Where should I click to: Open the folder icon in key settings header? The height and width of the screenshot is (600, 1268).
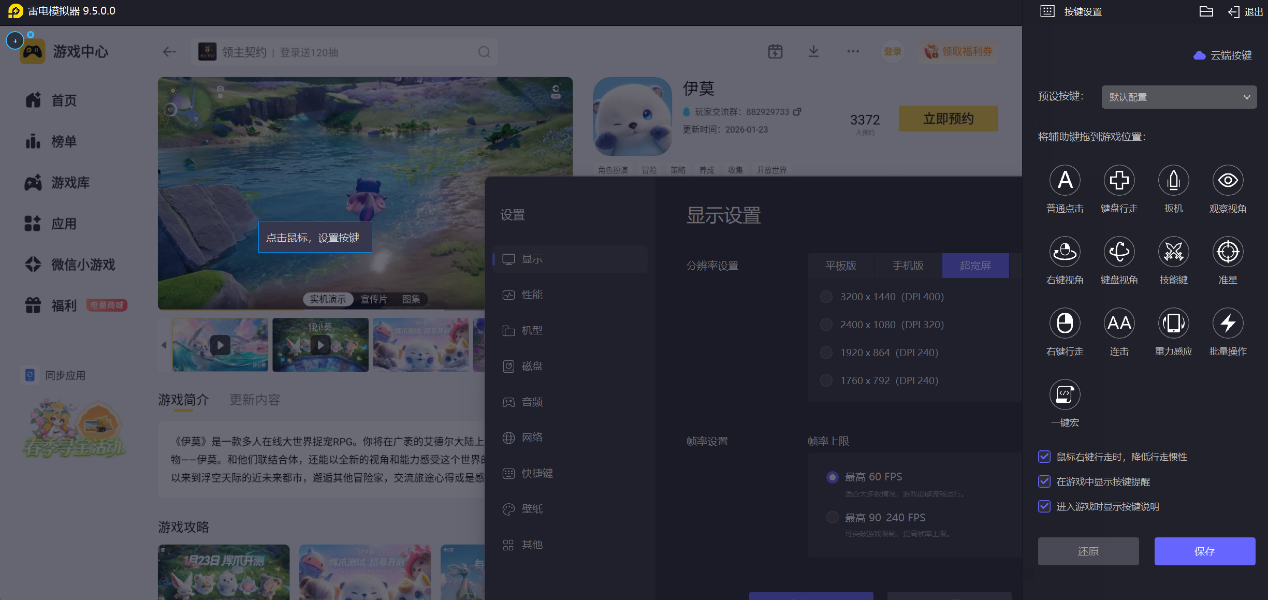point(1206,11)
